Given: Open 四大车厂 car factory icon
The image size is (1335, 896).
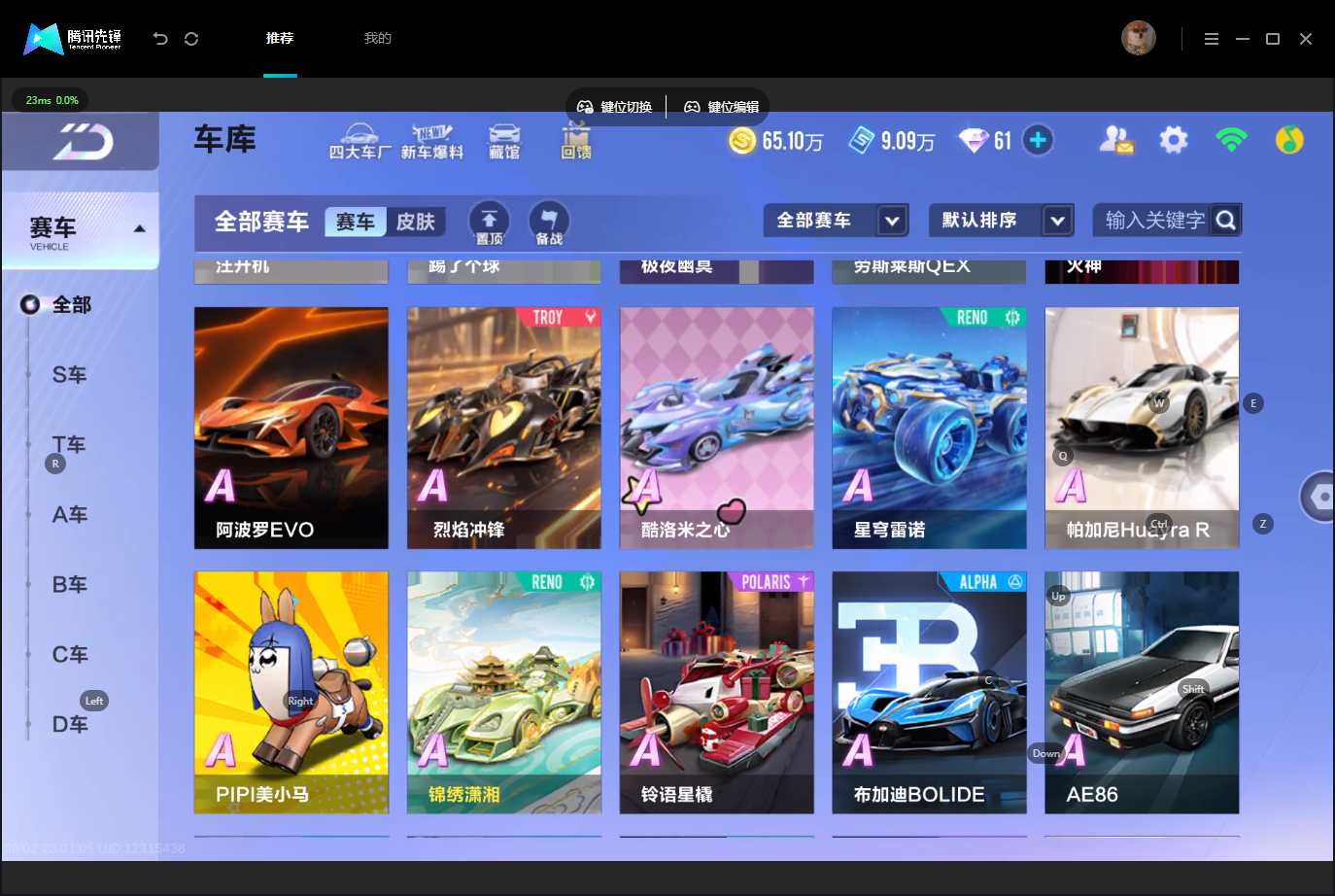Looking at the screenshot, I should (x=360, y=142).
